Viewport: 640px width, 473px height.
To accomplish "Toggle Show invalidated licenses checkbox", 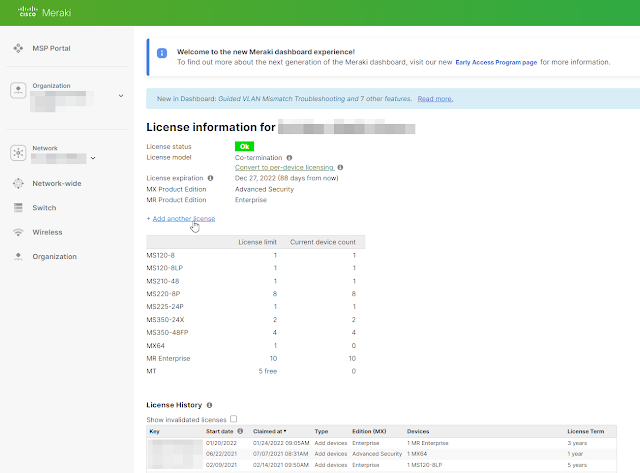I will coord(233,419).
